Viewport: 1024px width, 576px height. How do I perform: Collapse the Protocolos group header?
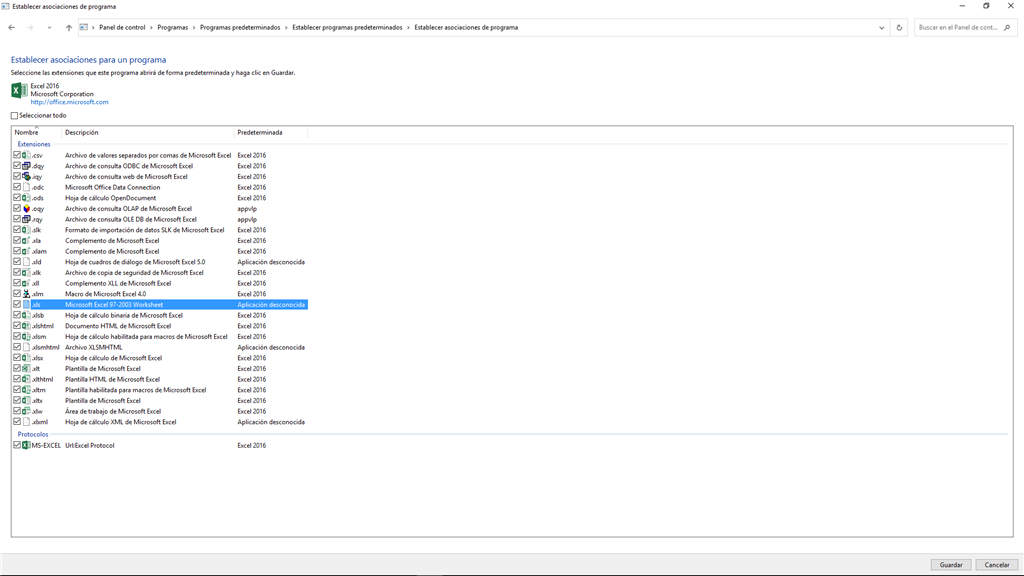click(x=33, y=434)
